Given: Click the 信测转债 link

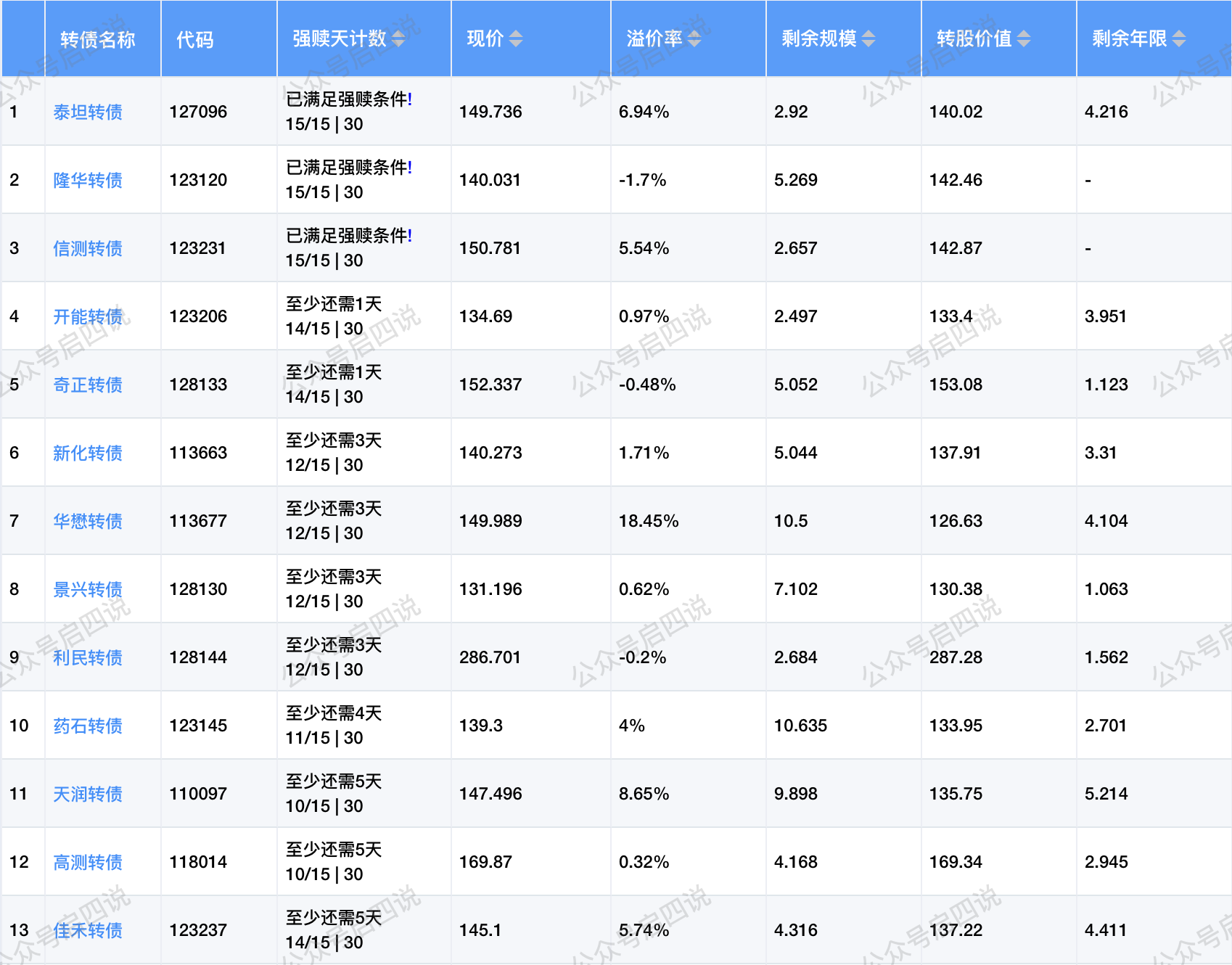Looking at the screenshot, I should 88,249.
